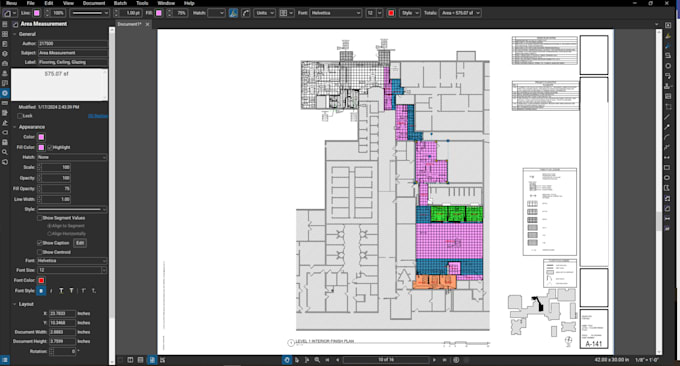Toggle the Bold font style button

[x=41, y=291]
